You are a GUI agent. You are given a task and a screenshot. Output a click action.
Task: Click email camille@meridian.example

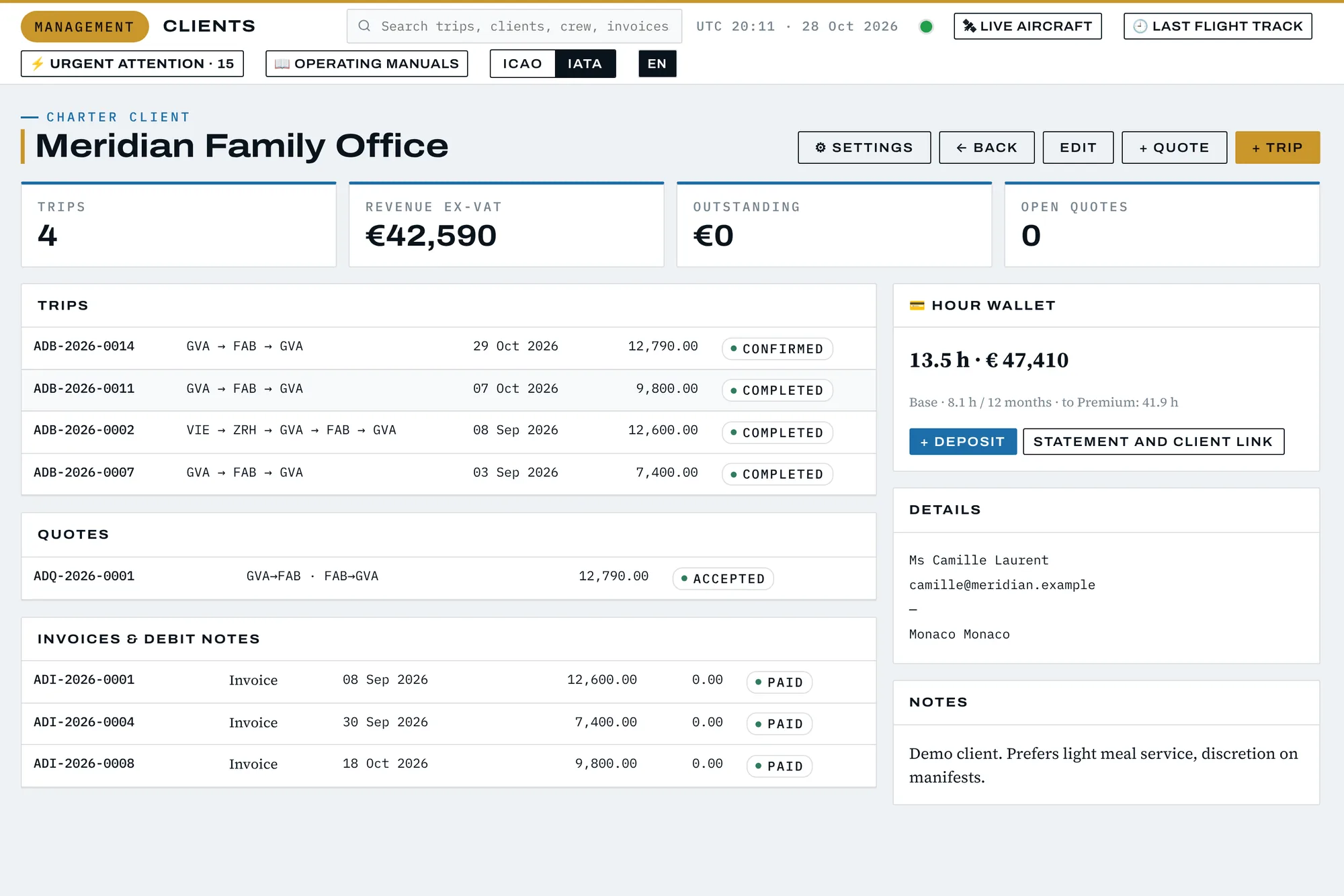pyautogui.click(x=1002, y=585)
